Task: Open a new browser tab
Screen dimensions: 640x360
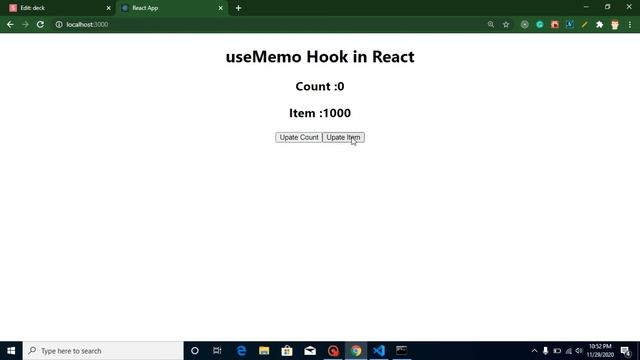Action: pos(238,8)
